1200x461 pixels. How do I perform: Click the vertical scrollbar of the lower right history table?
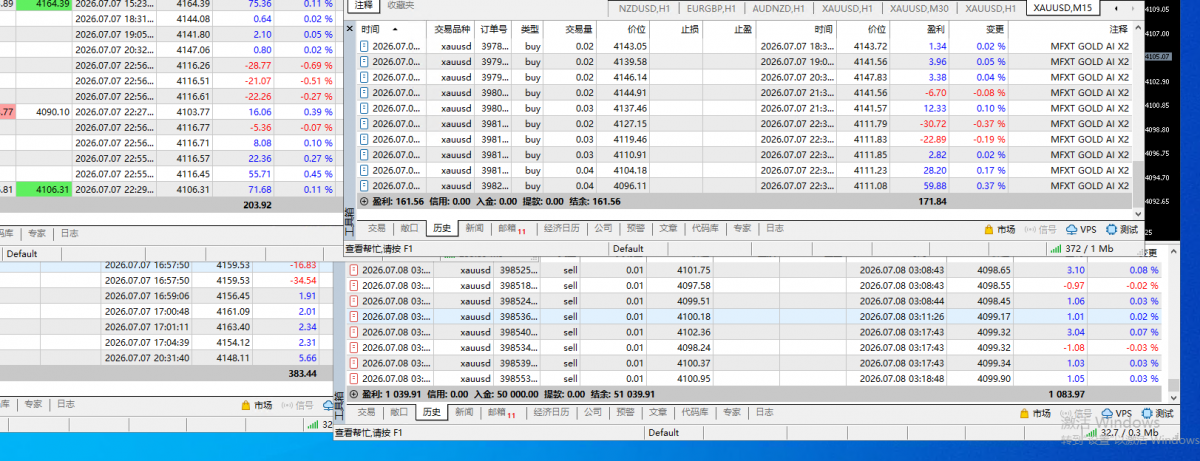pos(1174,325)
